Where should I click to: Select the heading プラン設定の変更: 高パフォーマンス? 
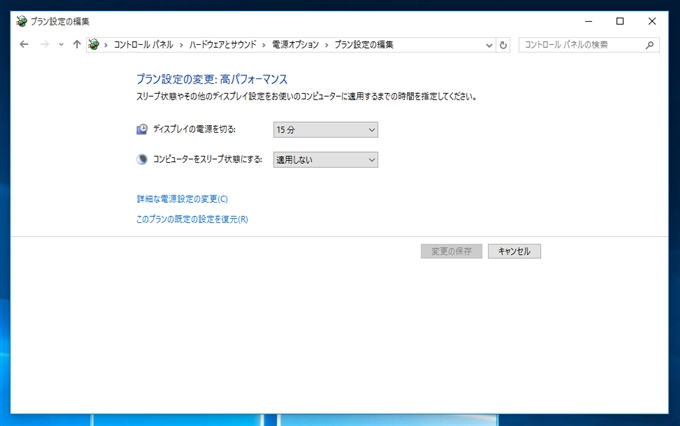[x=212, y=79]
